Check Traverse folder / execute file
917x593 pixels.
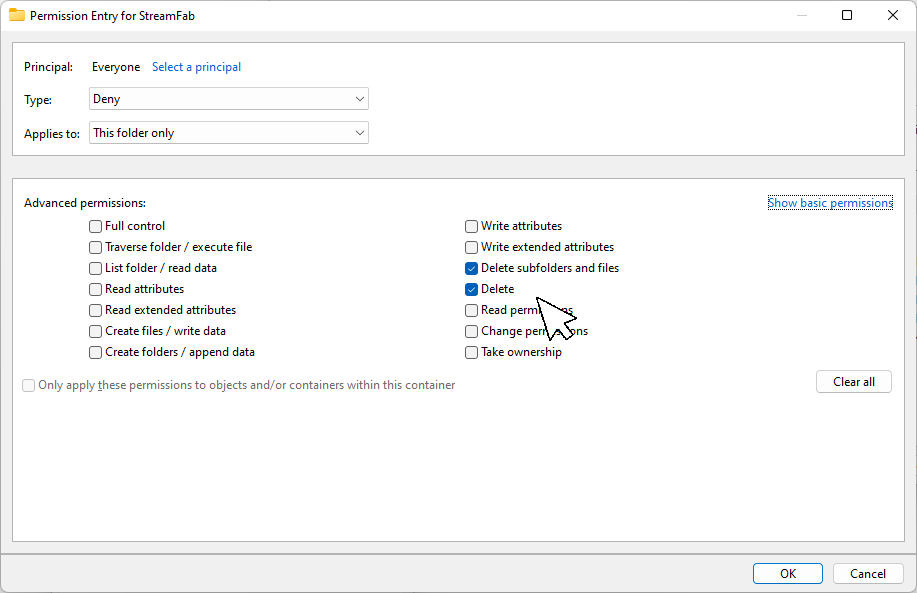[96, 247]
